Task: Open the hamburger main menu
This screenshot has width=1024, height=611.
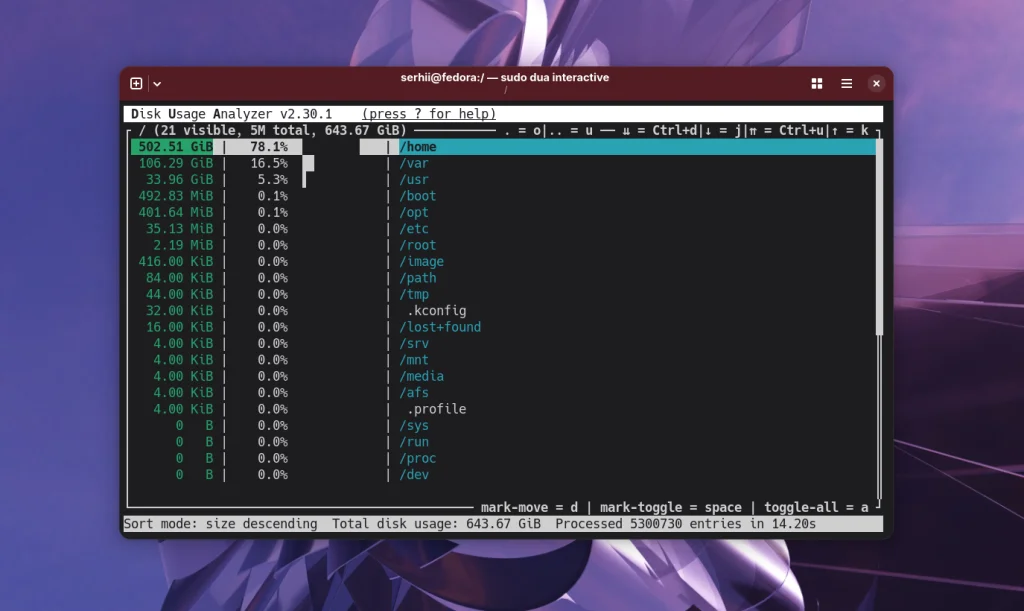Action: pyautogui.click(x=845, y=84)
